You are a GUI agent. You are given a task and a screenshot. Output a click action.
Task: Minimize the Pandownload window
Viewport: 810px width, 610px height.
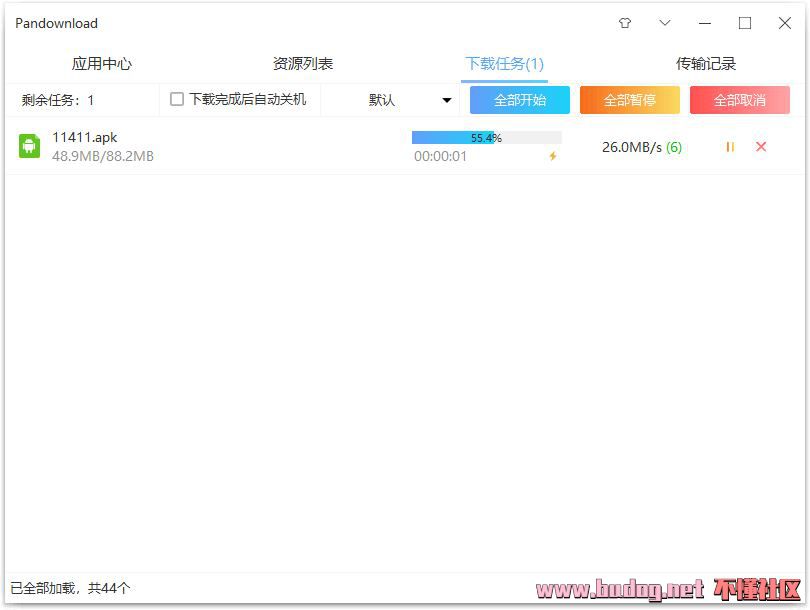(x=705, y=23)
